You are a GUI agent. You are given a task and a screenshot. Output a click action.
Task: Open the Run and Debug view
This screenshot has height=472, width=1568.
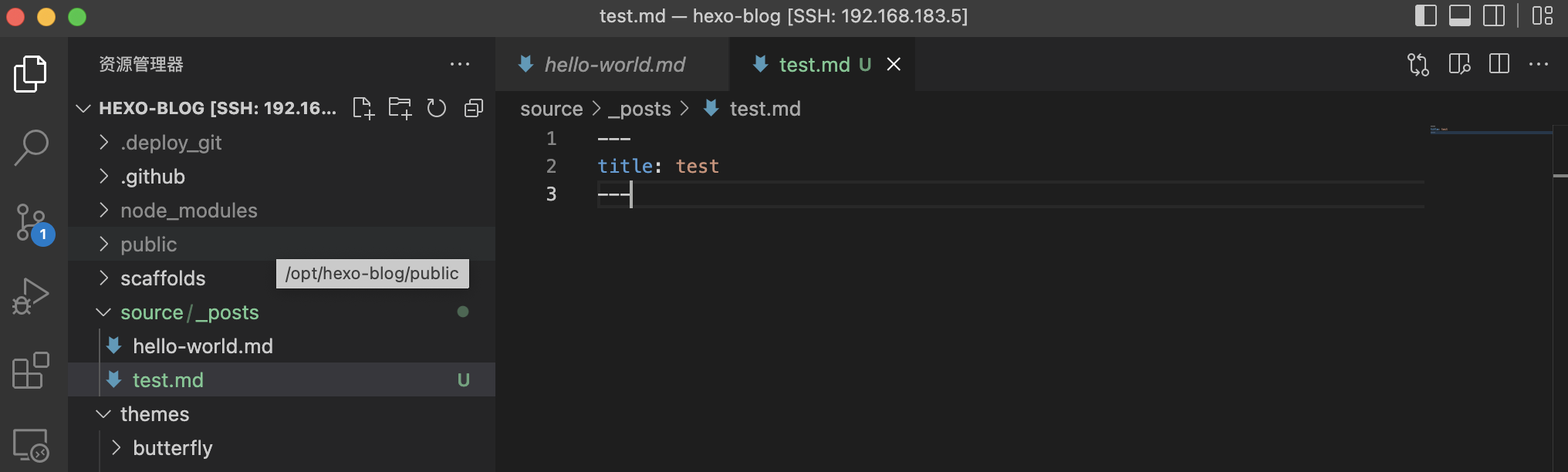click(x=31, y=296)
